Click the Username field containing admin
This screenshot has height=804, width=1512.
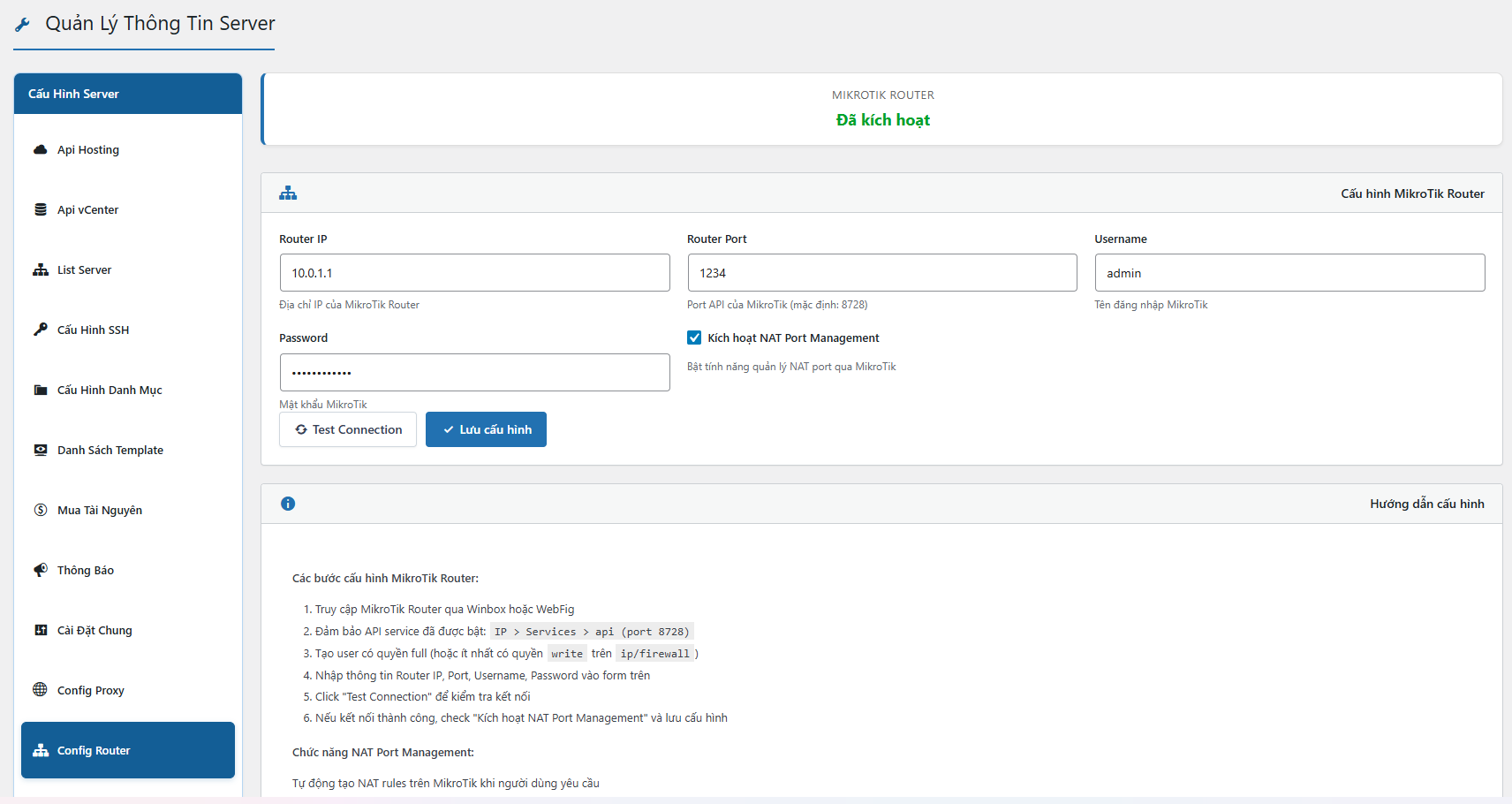pyautogui.click(x=1289, y=273)
